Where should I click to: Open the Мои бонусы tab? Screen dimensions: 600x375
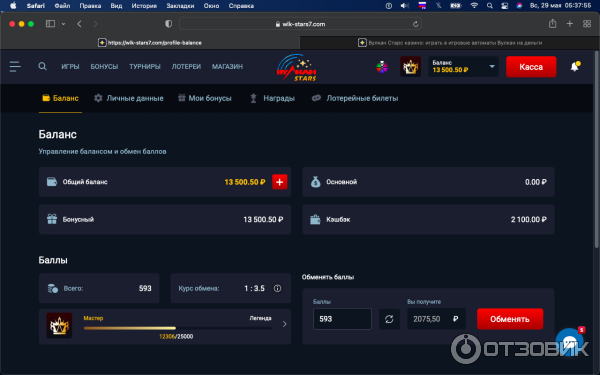(x=205, y=98)
